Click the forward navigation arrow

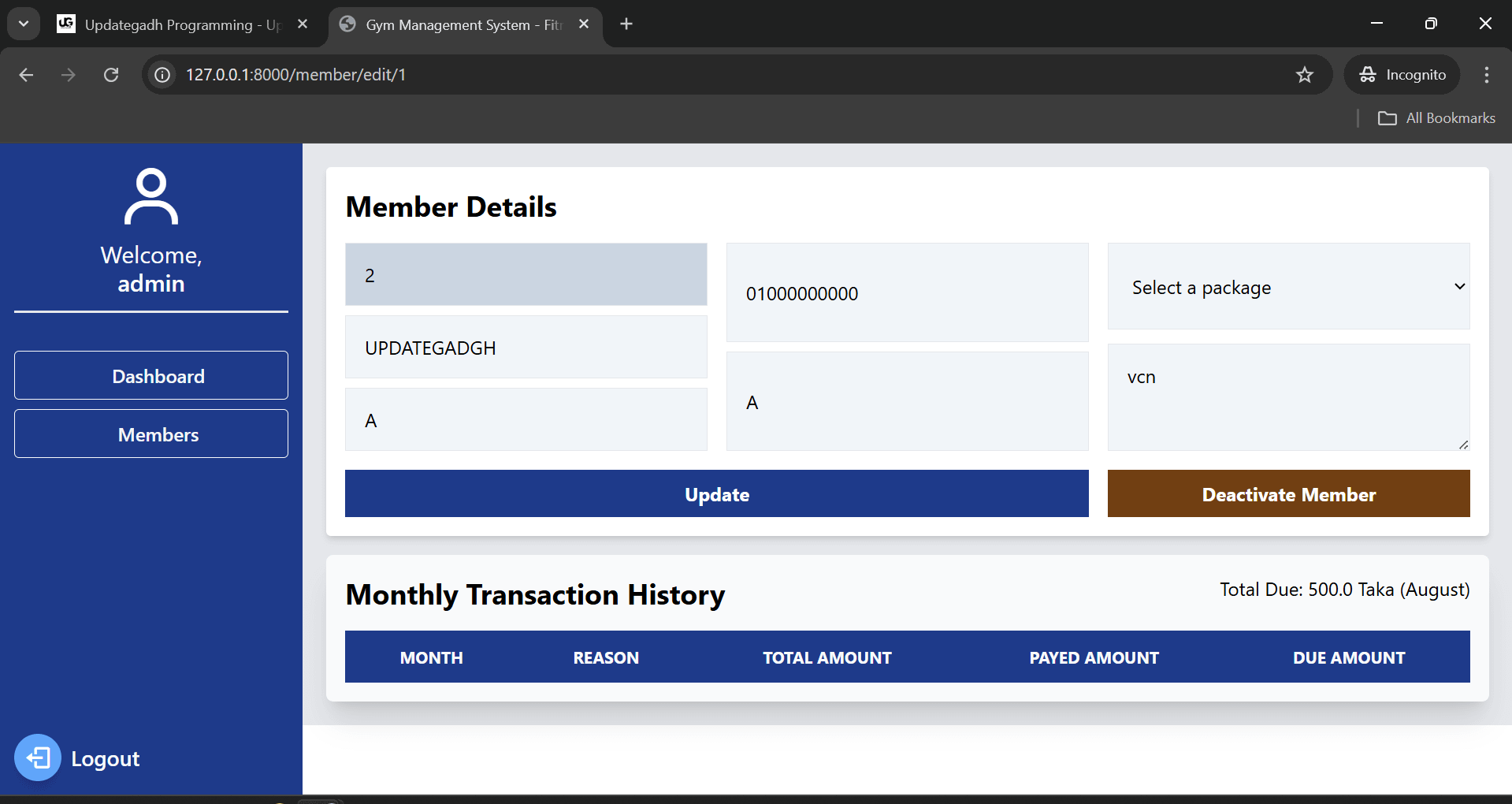68,74
